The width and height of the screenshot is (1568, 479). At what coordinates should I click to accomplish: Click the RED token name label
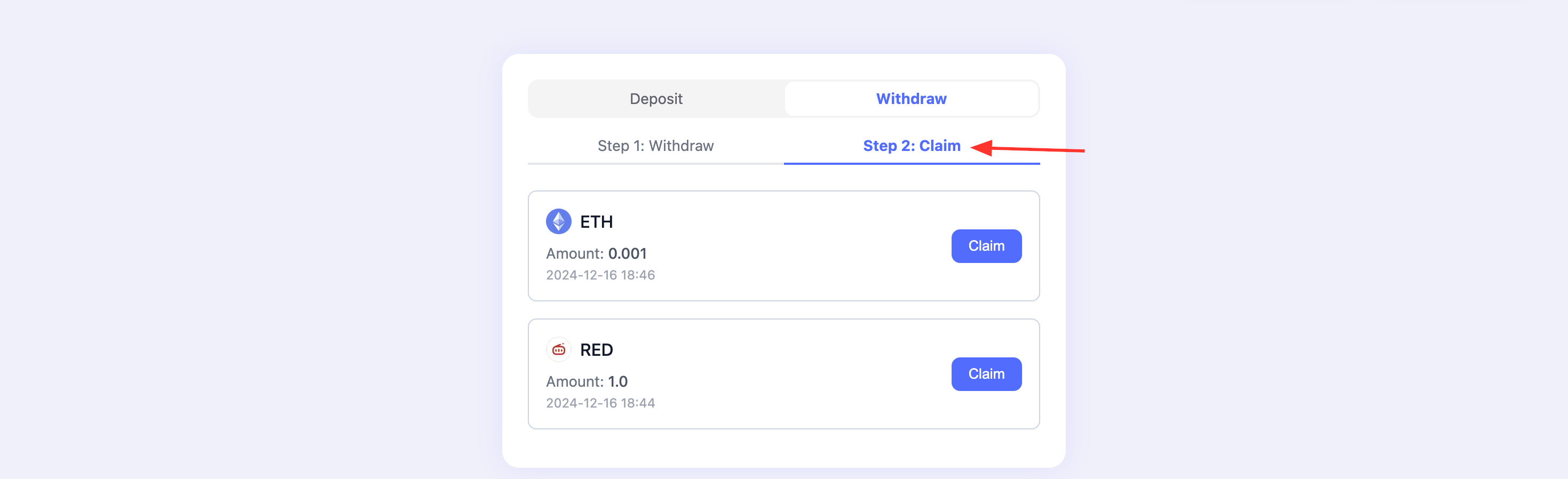596,349
